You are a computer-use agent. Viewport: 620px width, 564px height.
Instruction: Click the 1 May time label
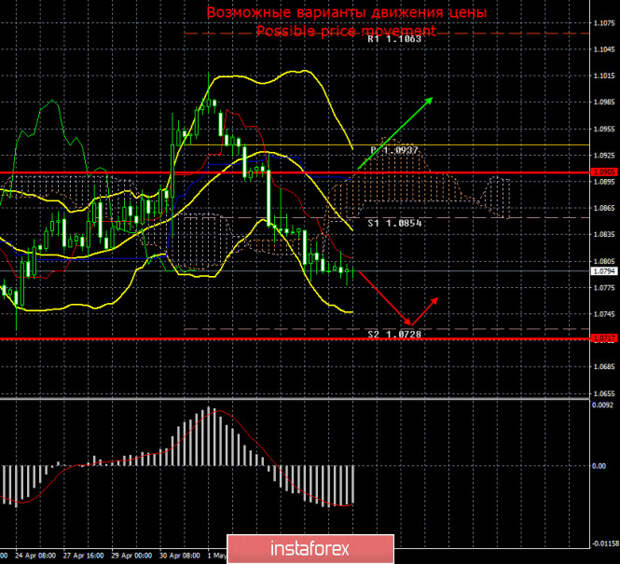217,555
